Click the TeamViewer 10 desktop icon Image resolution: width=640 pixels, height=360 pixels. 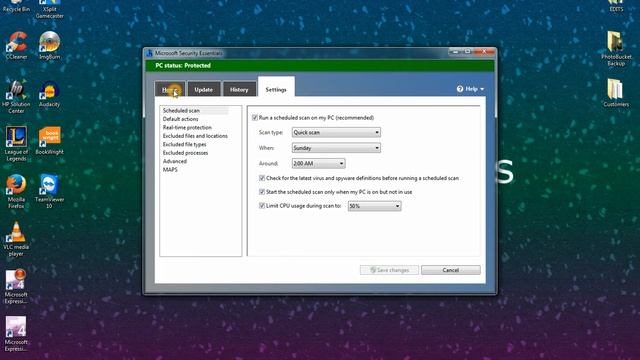(x=49, y=191)
